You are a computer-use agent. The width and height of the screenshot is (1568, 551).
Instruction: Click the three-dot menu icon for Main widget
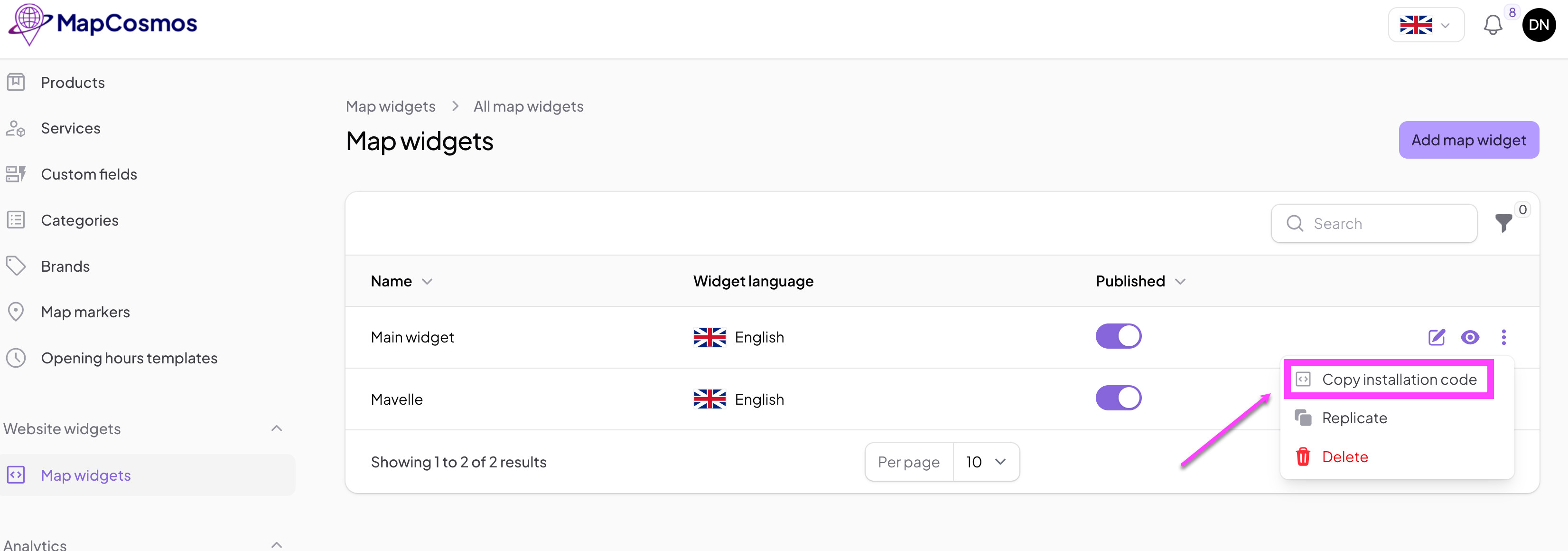1503,337
